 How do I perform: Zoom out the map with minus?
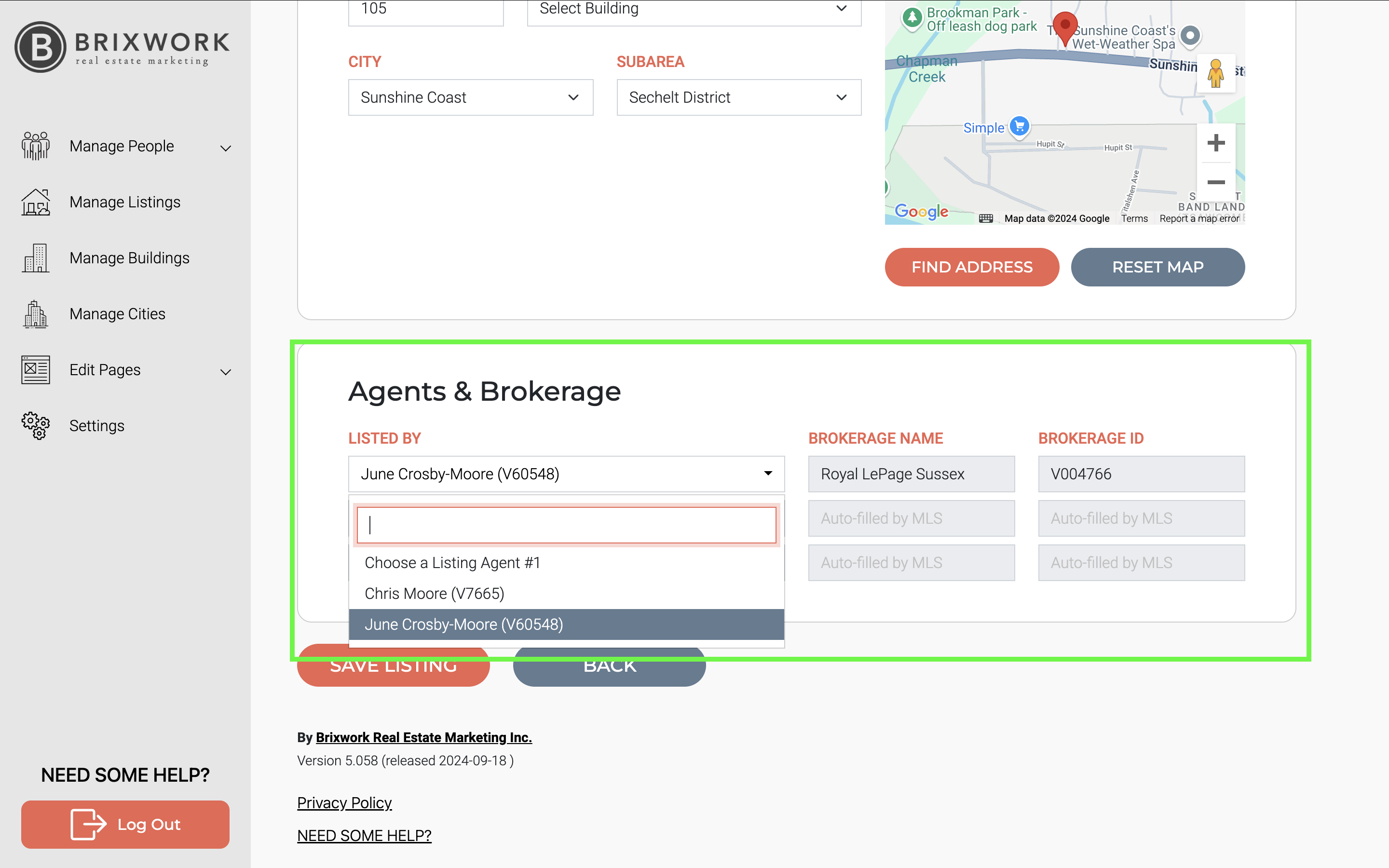1216,183
